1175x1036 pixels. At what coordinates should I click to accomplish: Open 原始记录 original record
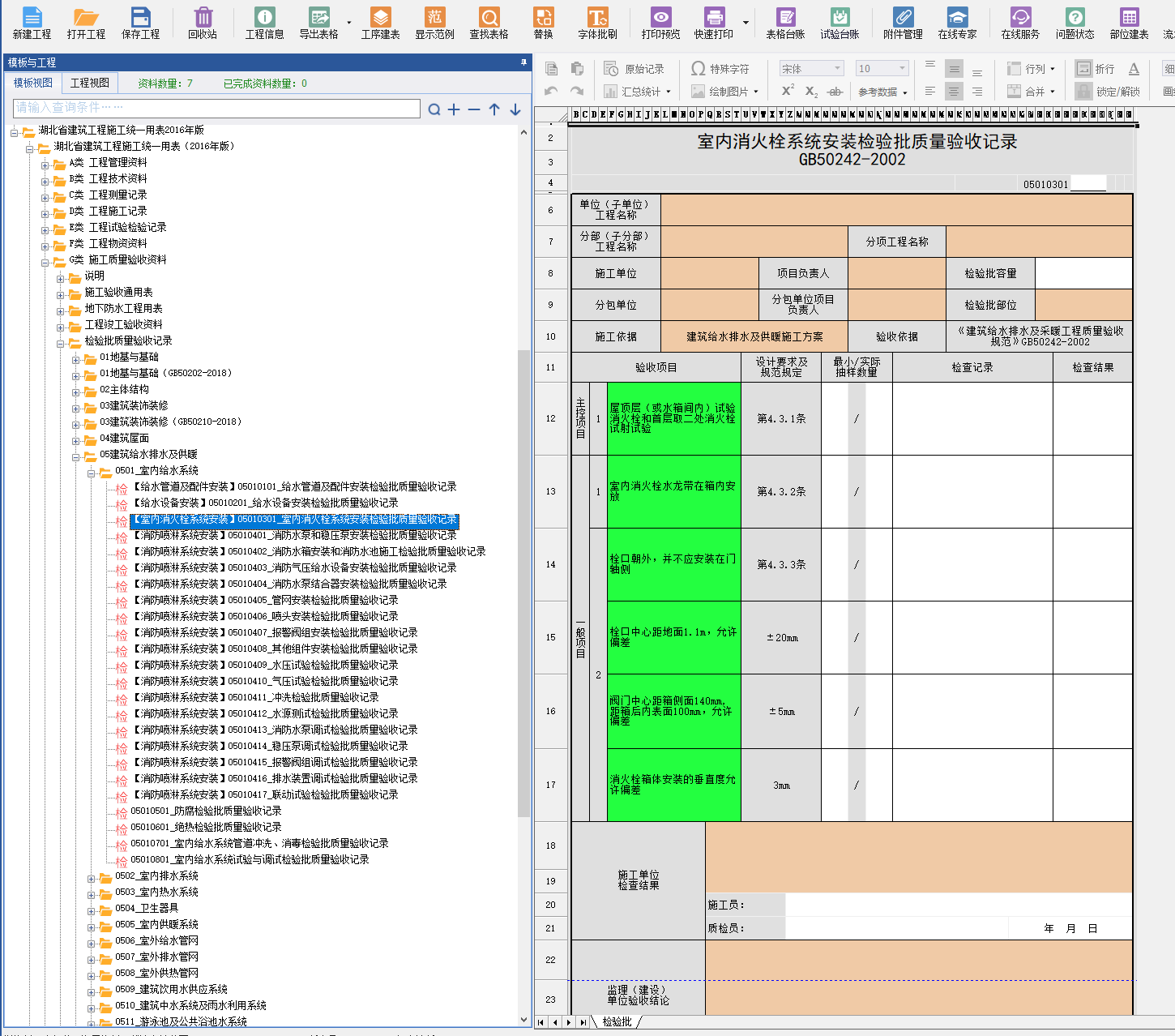pyautogui.click(x=634, y=69)
